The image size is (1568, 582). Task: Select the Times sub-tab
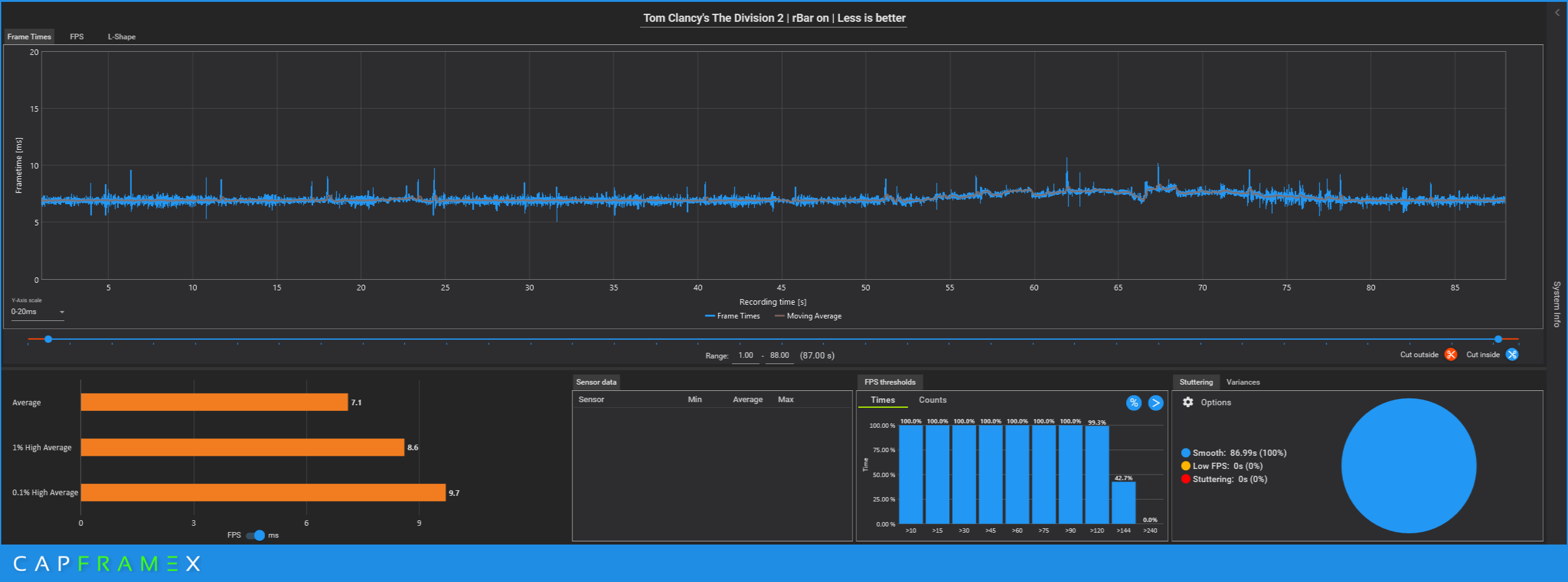(x=883, y=400)
